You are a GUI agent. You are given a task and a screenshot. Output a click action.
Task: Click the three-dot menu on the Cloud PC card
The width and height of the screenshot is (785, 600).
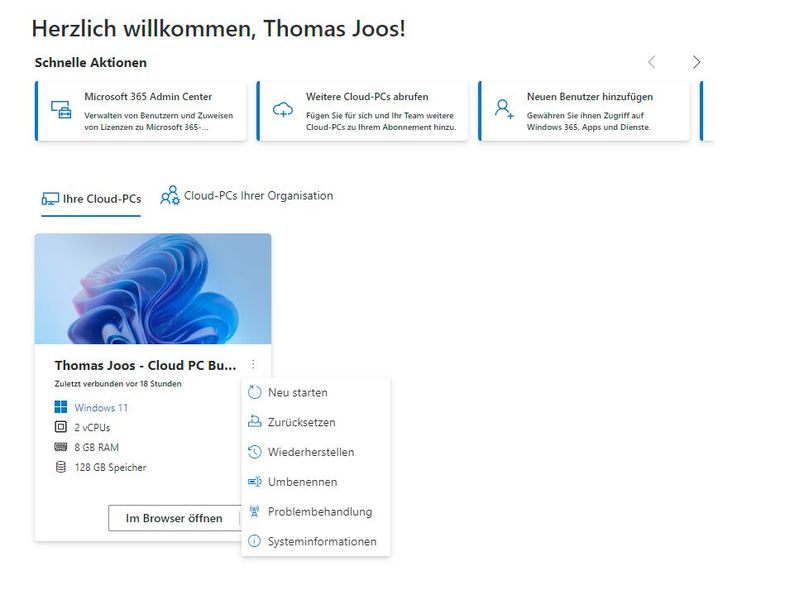(253, 365)
